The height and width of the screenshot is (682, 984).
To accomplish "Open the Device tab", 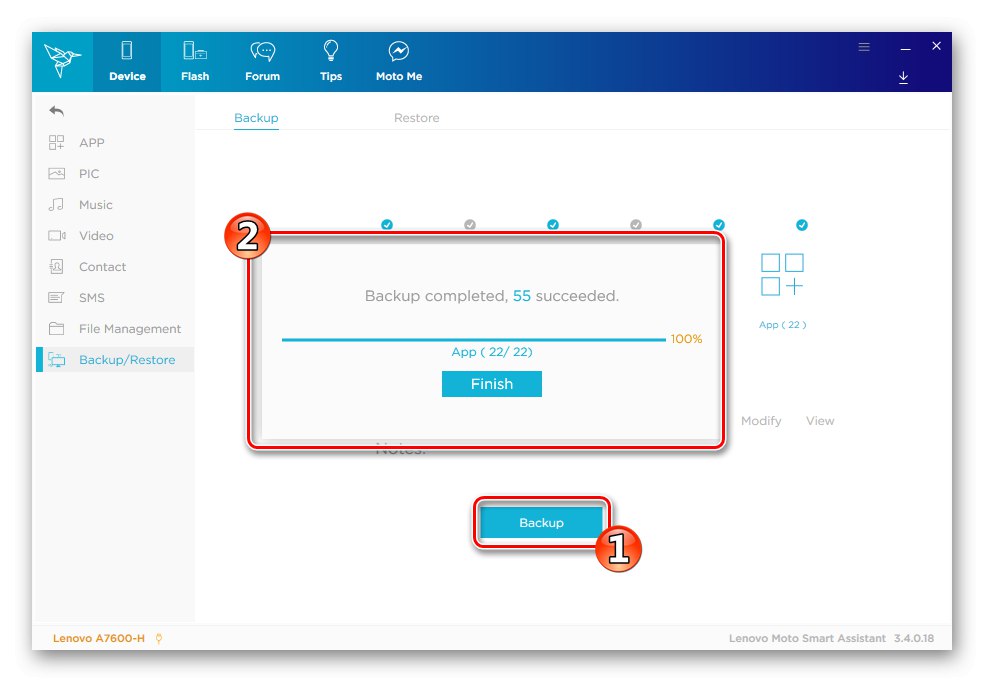I will [x=127, y=61].
